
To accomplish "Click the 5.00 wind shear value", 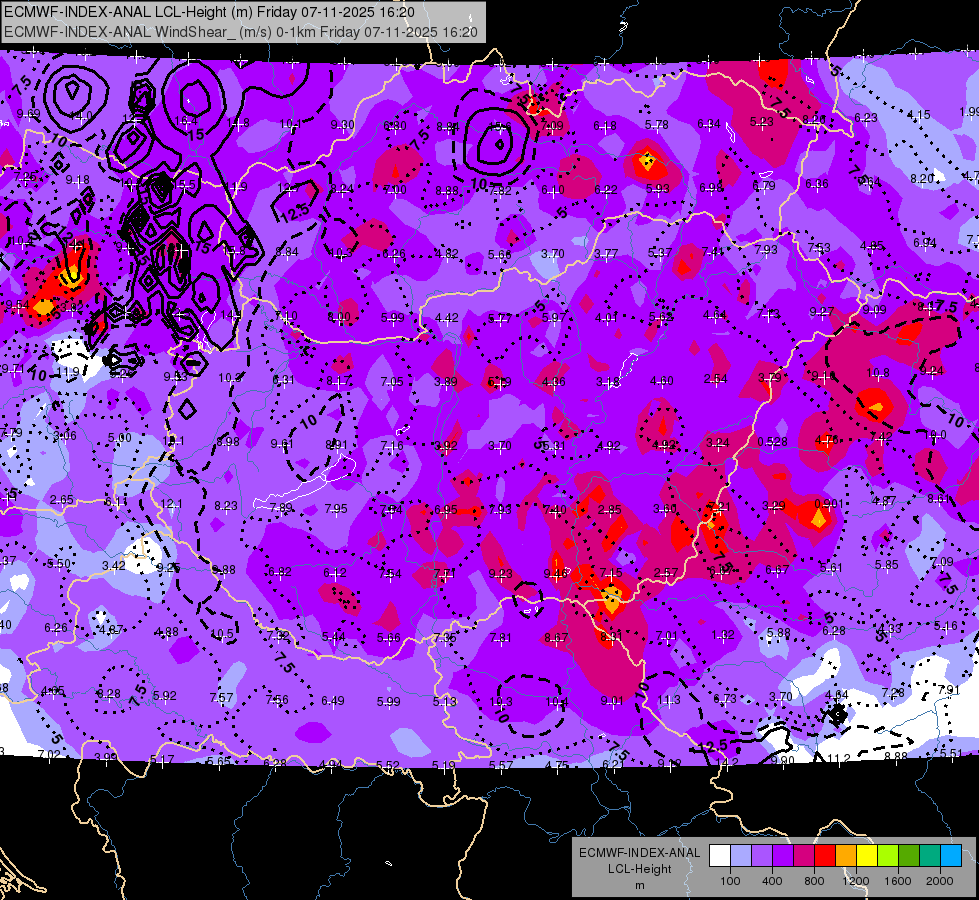I will tap(119, 438).
